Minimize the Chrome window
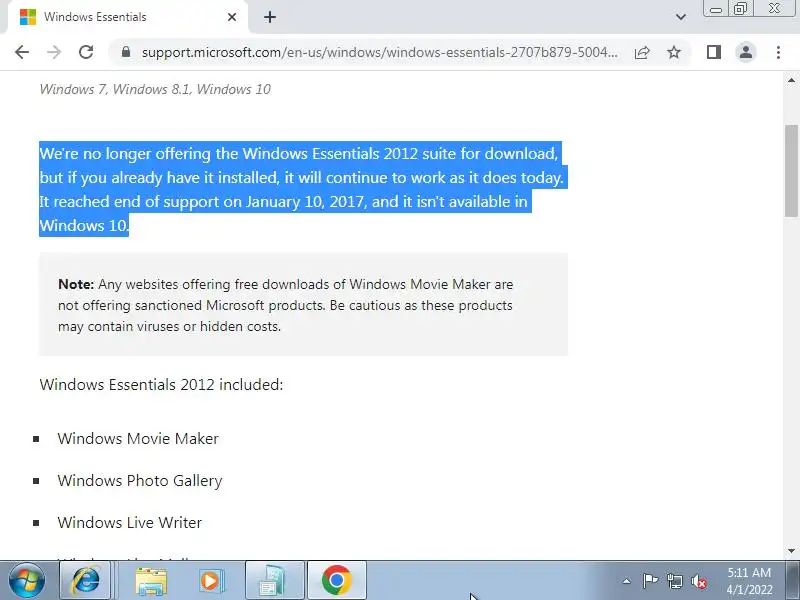This screenshot has width=800, height=600. (x=715, y=9)
